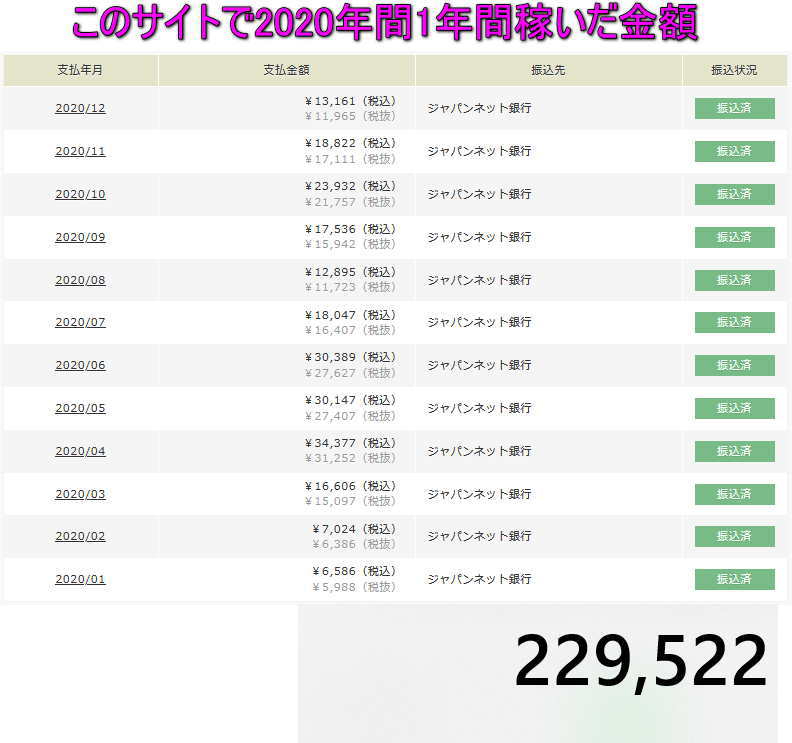Select the ¥30,147 tax-included amount
This screenshot has width=792, height=743.
click(x=351, y=400)
